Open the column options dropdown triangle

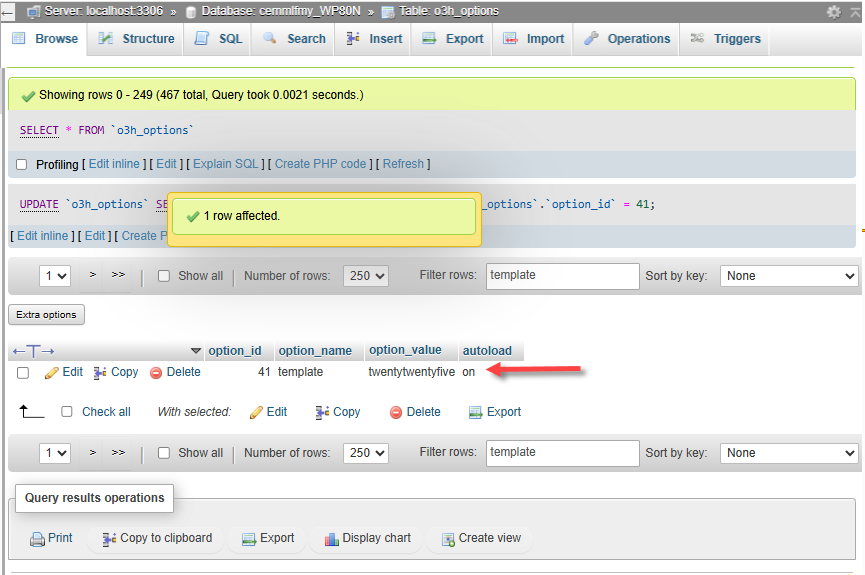tap(195, 351)
